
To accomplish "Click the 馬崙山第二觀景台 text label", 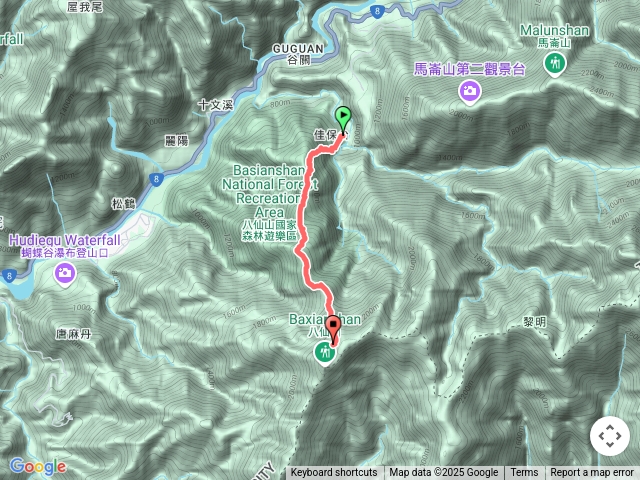I will click(x=469, y=69).
